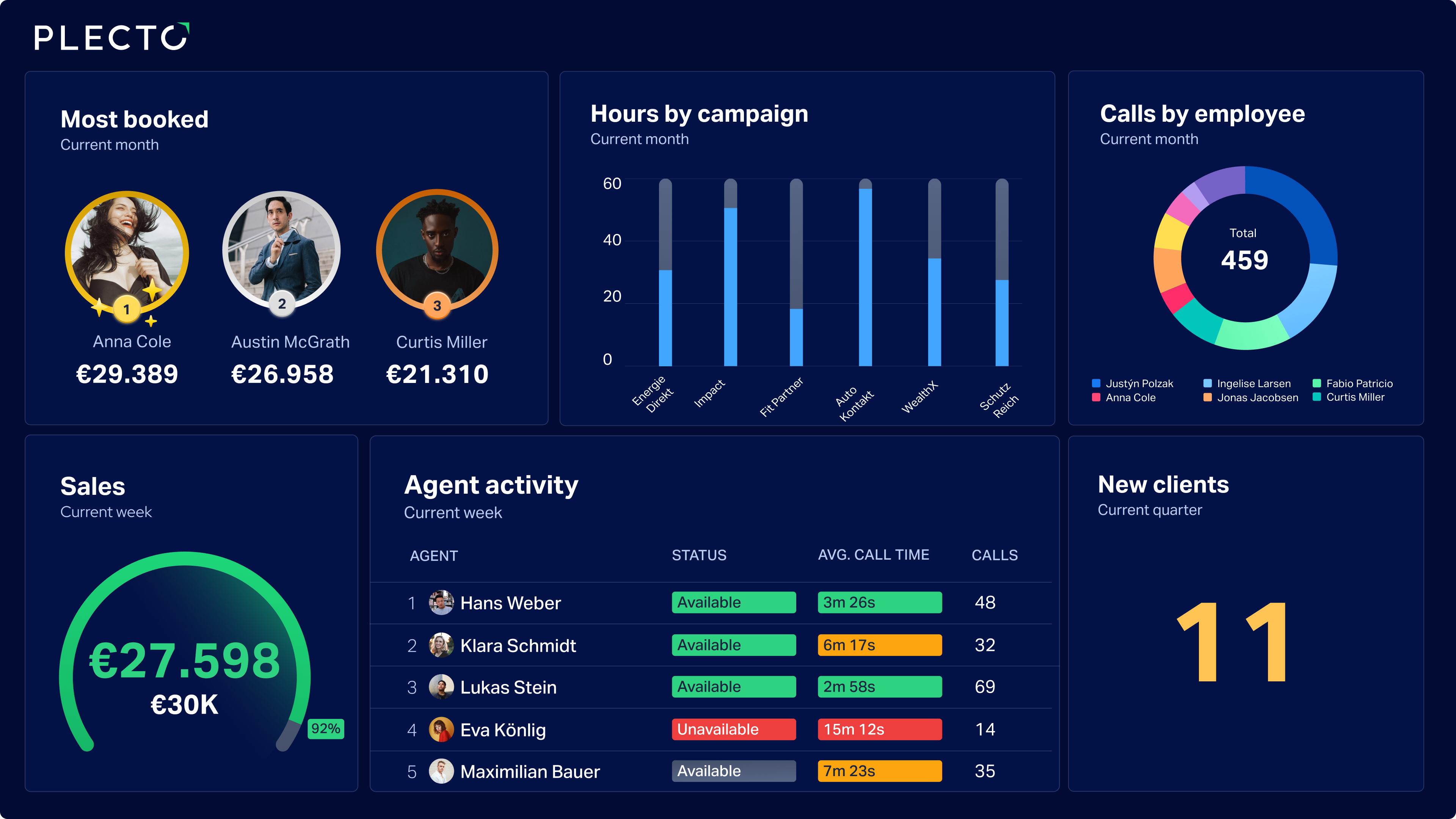The width and height of the screenshot is (1456, 819).
Task: Click the Anna Cole legend swatch
Action: pos(1096,397)
